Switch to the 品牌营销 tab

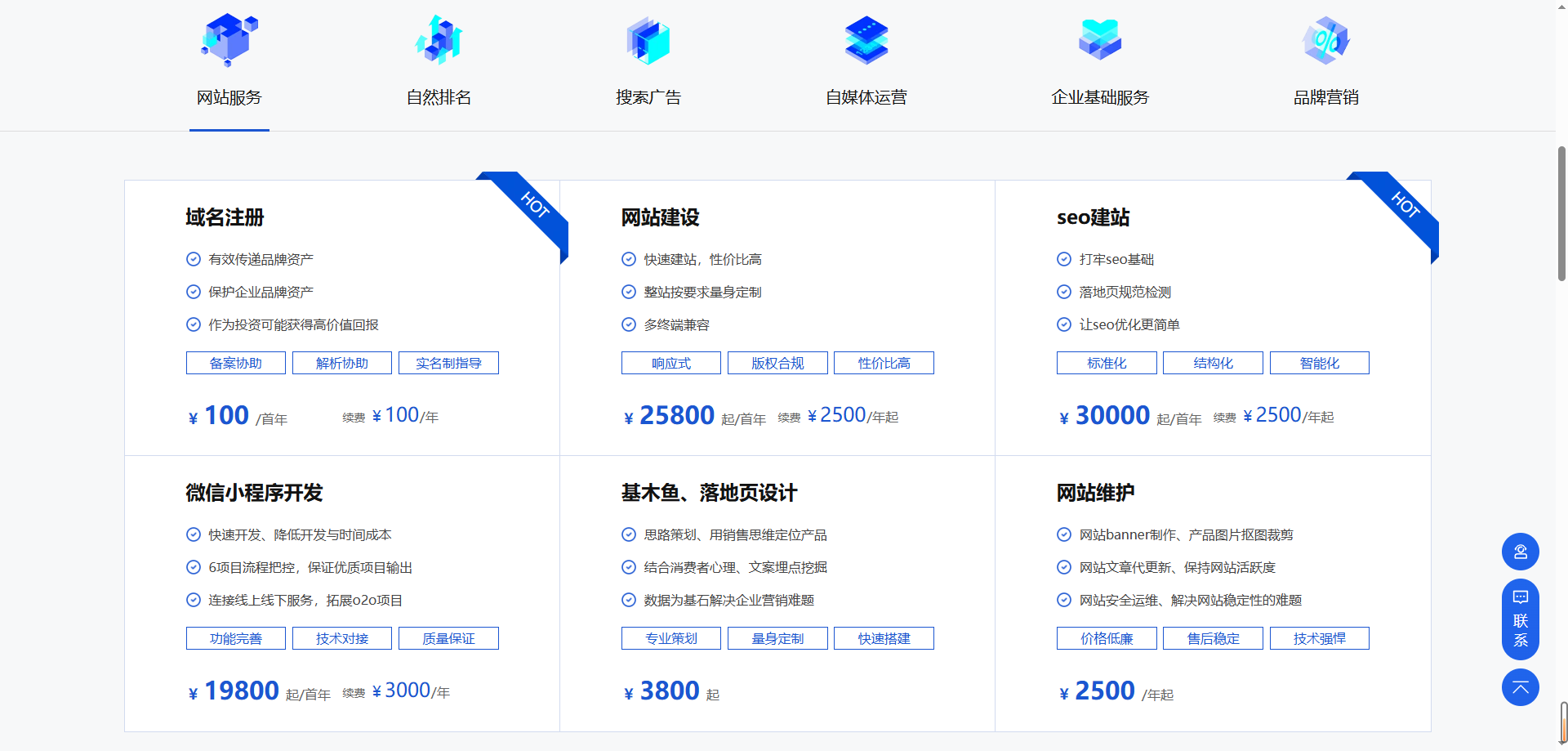(x=1326, y=97)
